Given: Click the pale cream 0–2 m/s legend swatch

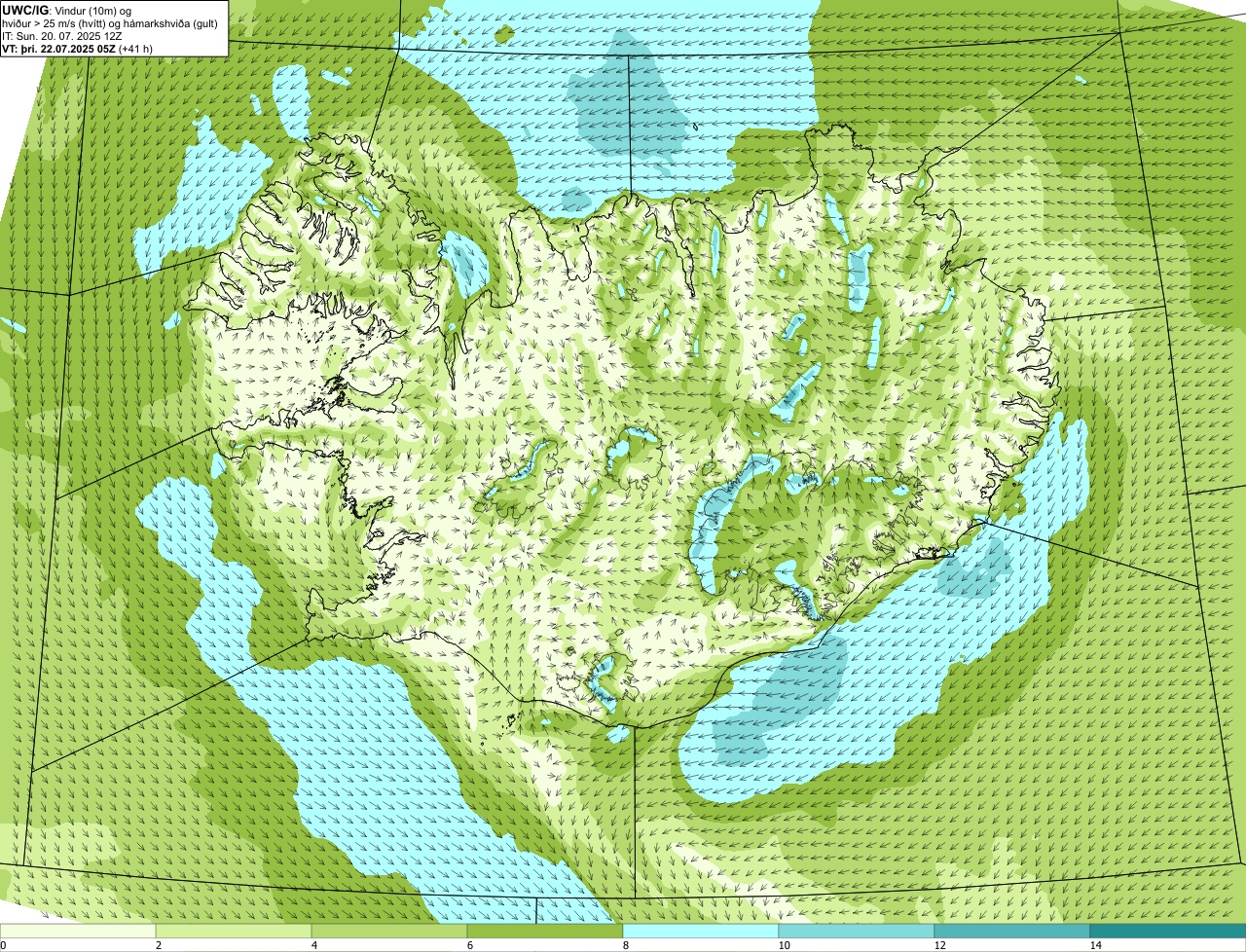Looking at the screenshot, I should (78, 931).
